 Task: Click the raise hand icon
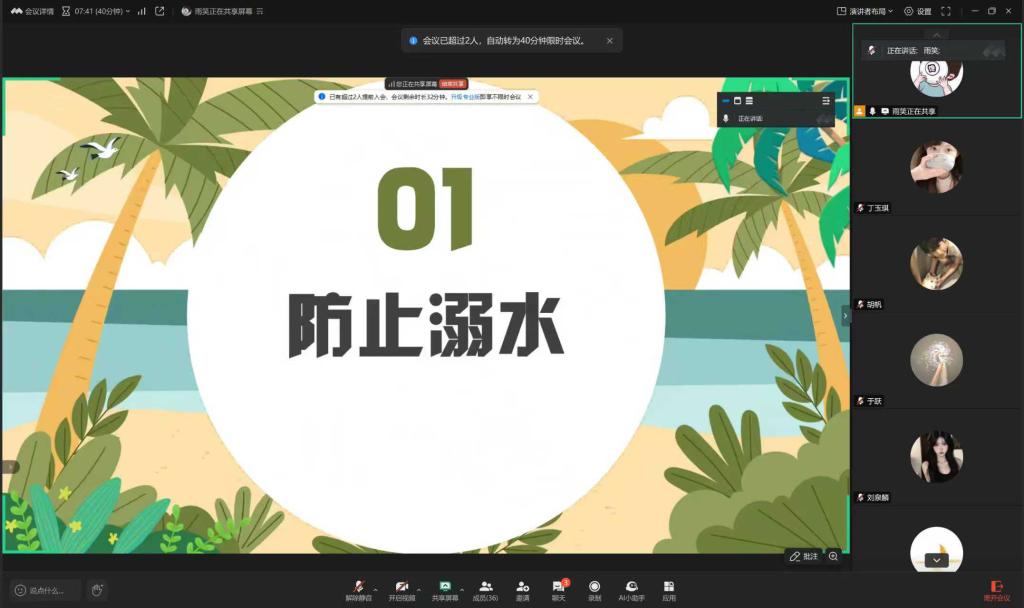click(97, 590)
